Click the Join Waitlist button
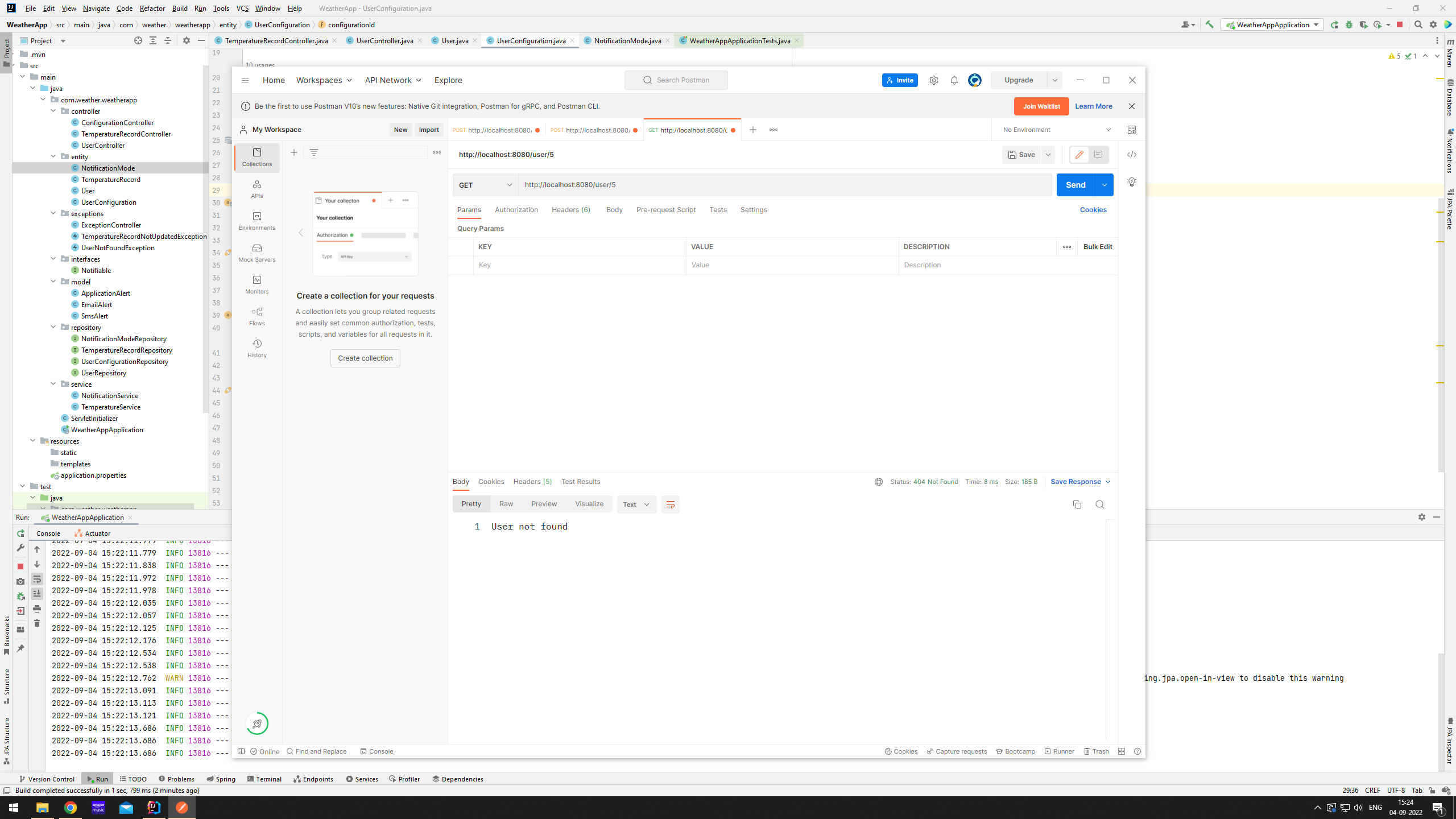 click(x=1041, y=106)
